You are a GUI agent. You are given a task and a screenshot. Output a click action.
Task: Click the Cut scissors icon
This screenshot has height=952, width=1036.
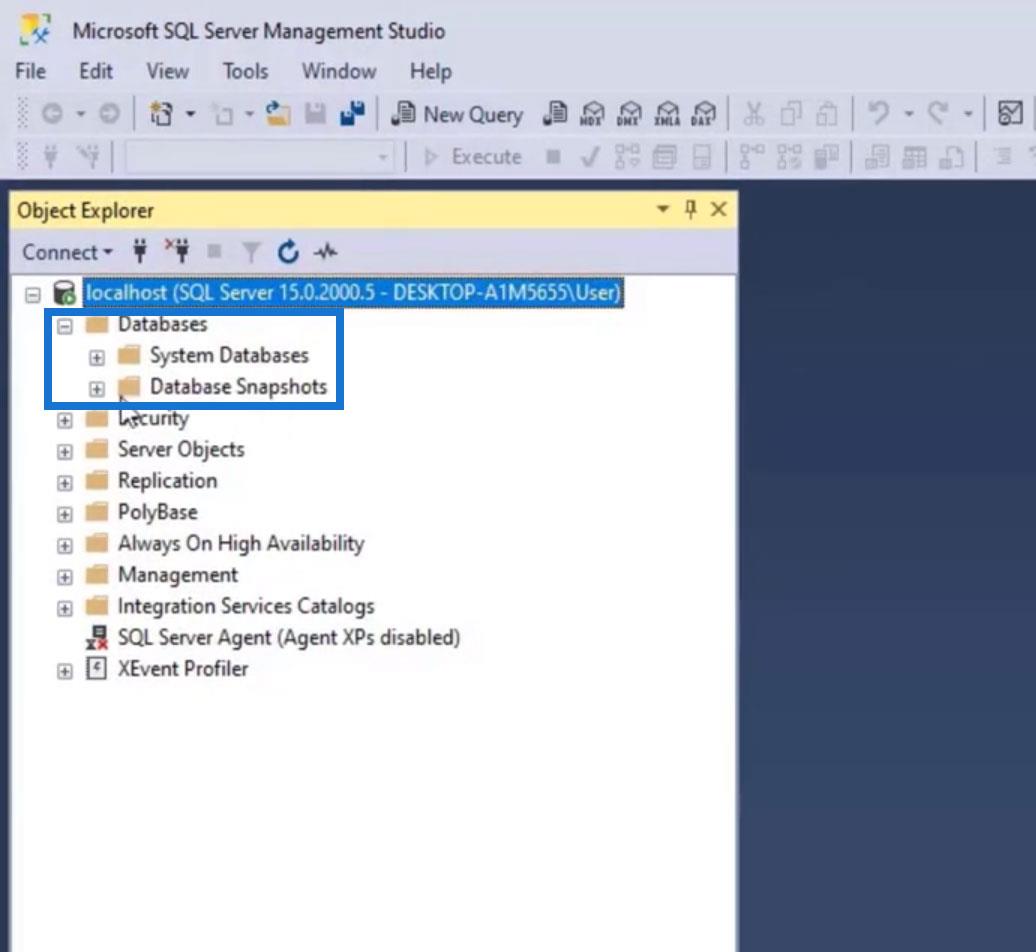[753, 114]
